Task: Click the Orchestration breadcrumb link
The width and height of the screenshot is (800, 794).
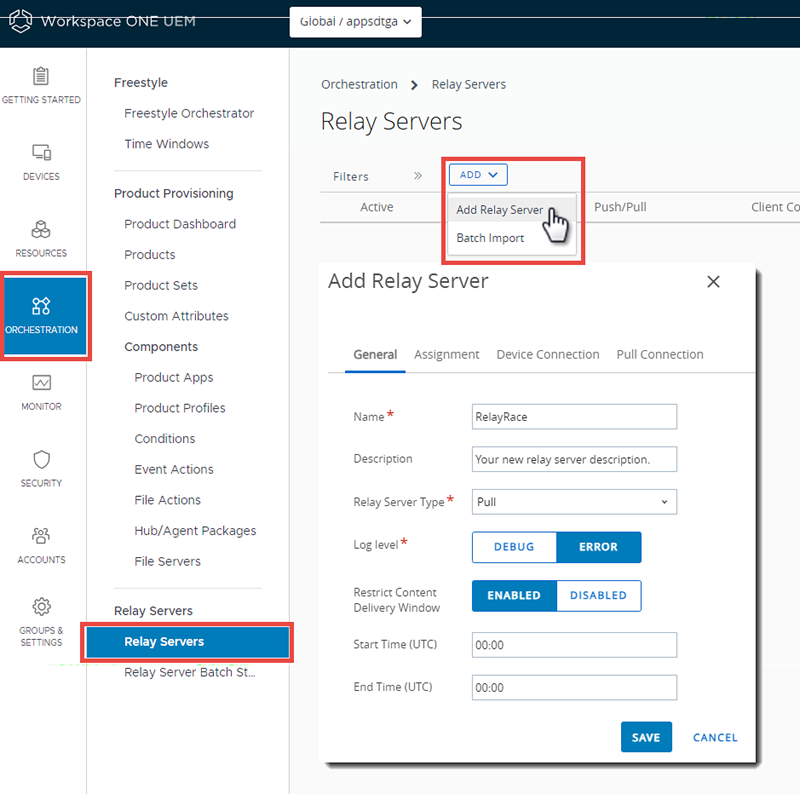Action: pos(359,84)
